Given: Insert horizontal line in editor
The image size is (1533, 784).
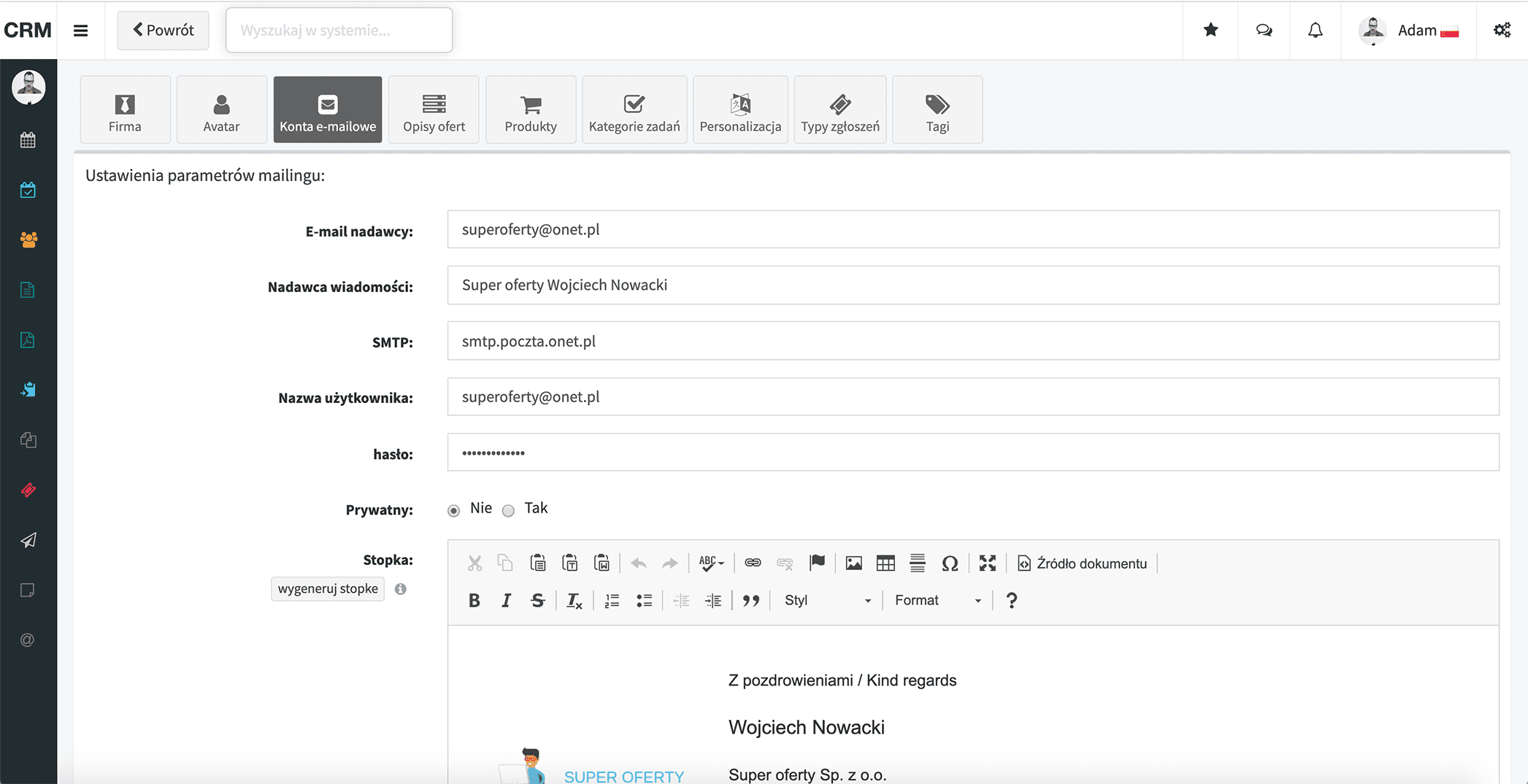Looking at the screenshot, I should (918, 563).
